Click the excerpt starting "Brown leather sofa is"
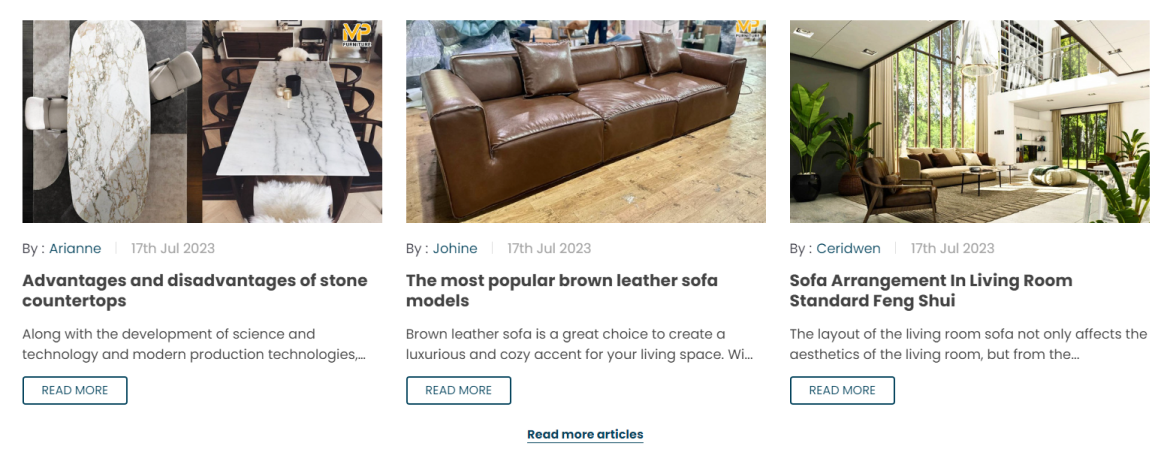The height and width of the screenshot is (462, 1170). [579, 344]
